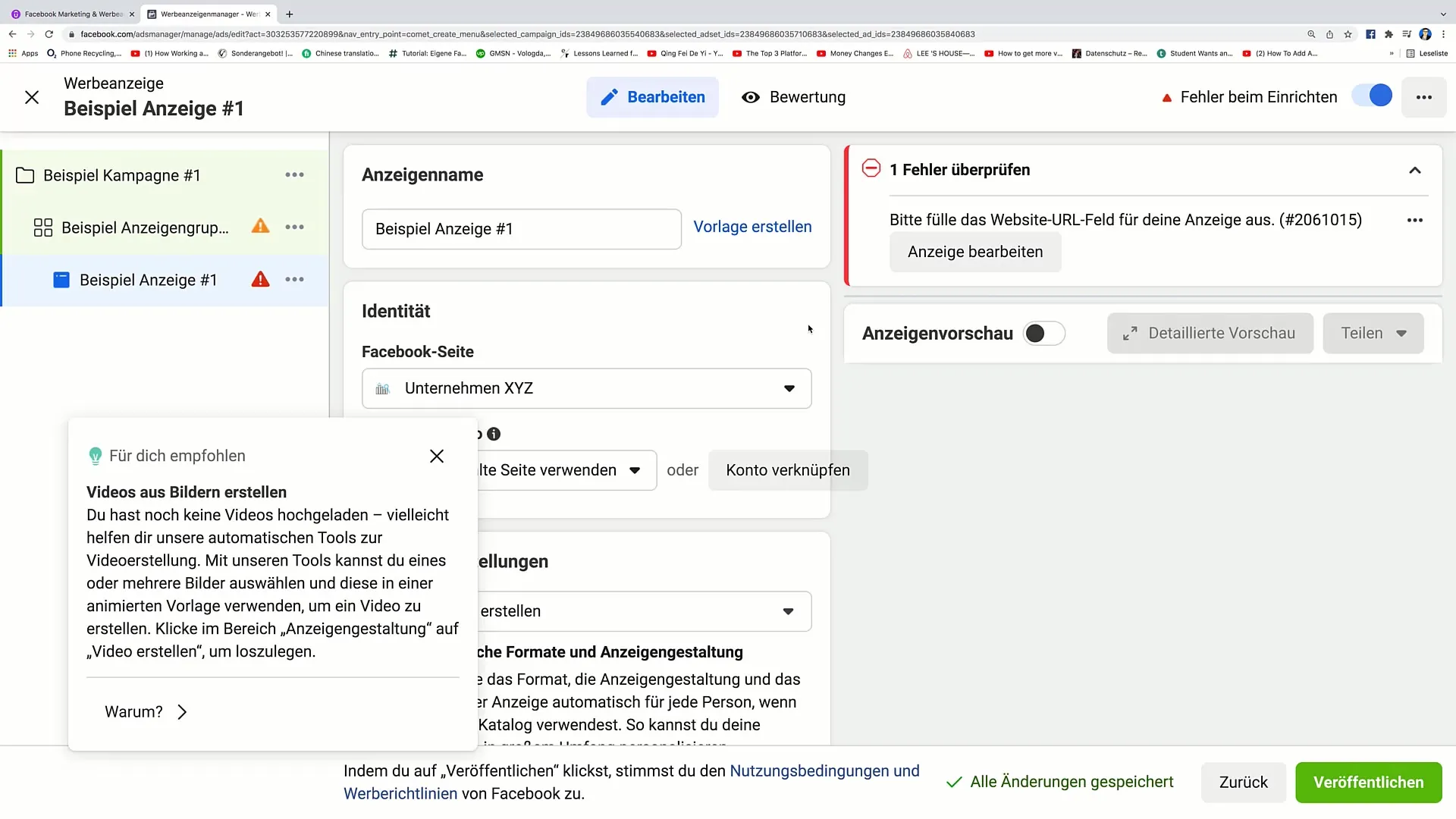1456x819 pixels.
Task: Click the campaign folder icon in sidebar
Action: tap(25, 175)
